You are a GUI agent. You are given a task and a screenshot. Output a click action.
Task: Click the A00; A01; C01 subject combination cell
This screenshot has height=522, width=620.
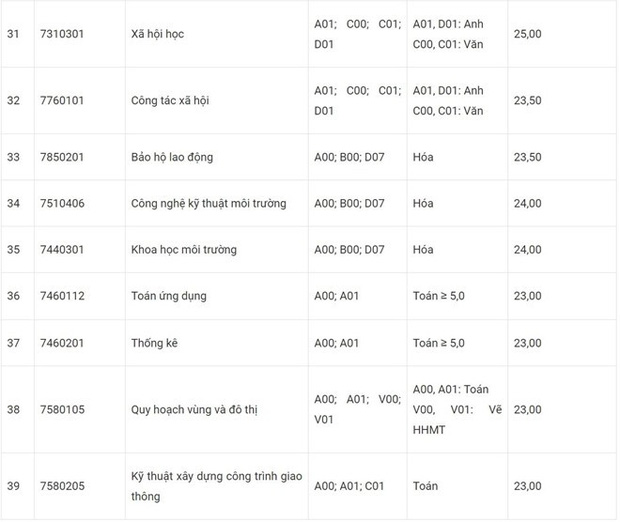pos(349,486)
